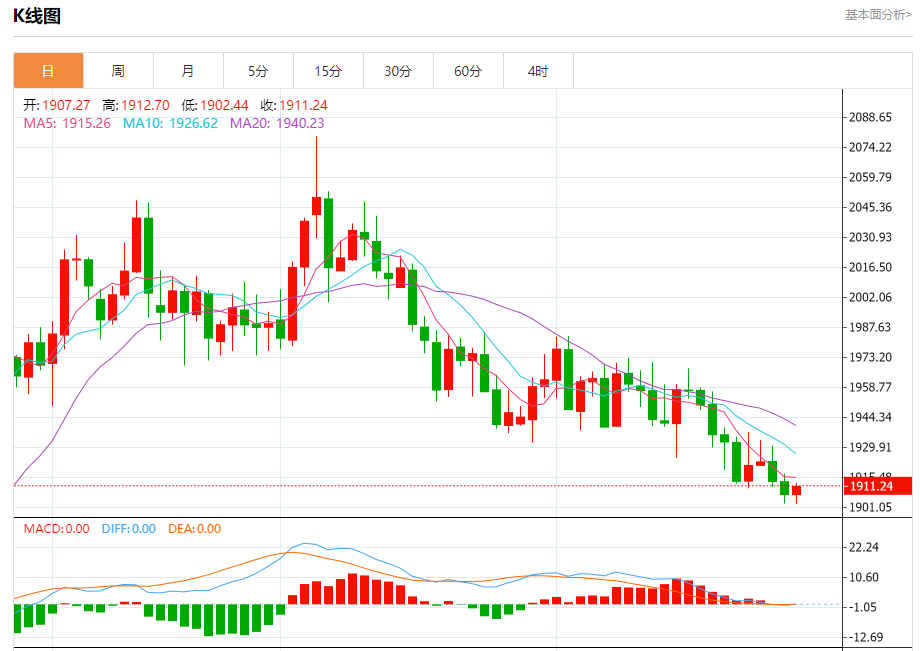920x651 pixels.
Task: Click the 10.60 MACD axis label
Action: (864, 577)
